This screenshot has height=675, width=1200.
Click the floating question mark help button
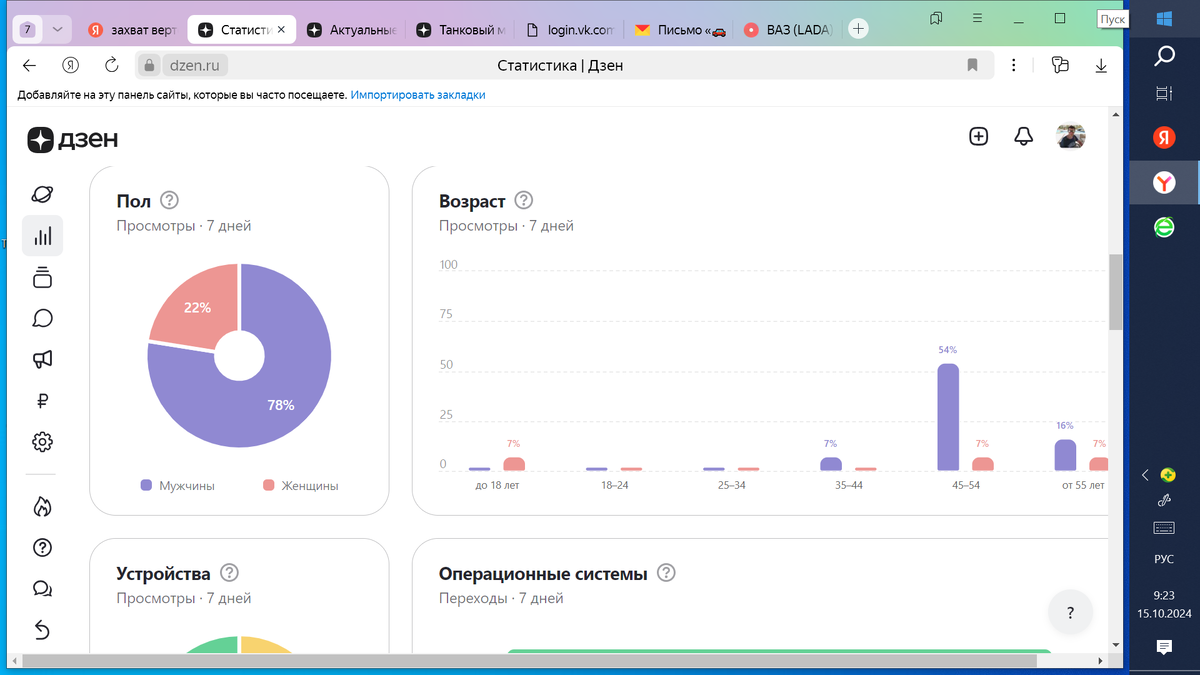coord(1070,613)
